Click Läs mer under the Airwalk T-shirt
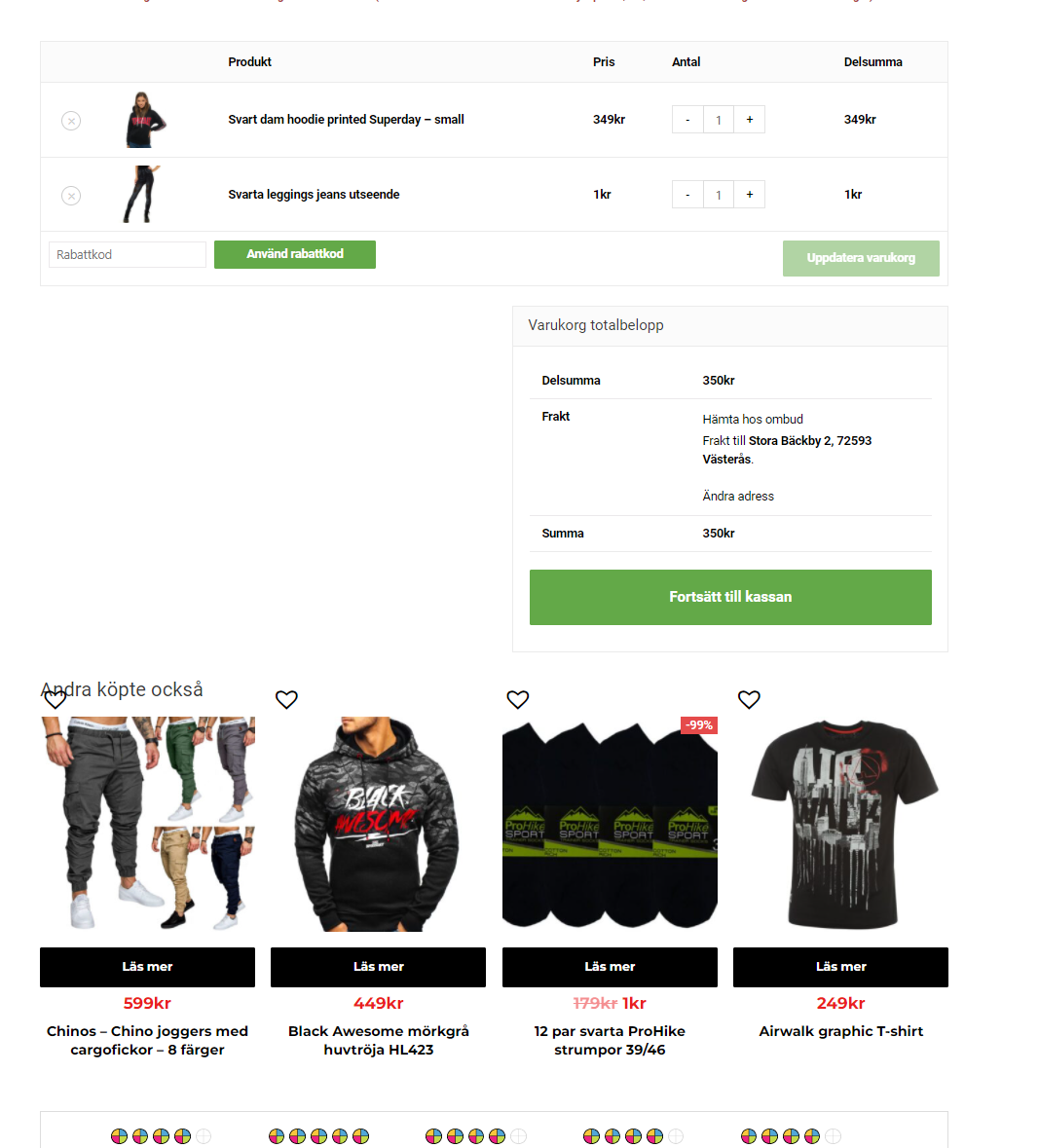This screenshot has width=1039, height=1148. tap(840, 967)
